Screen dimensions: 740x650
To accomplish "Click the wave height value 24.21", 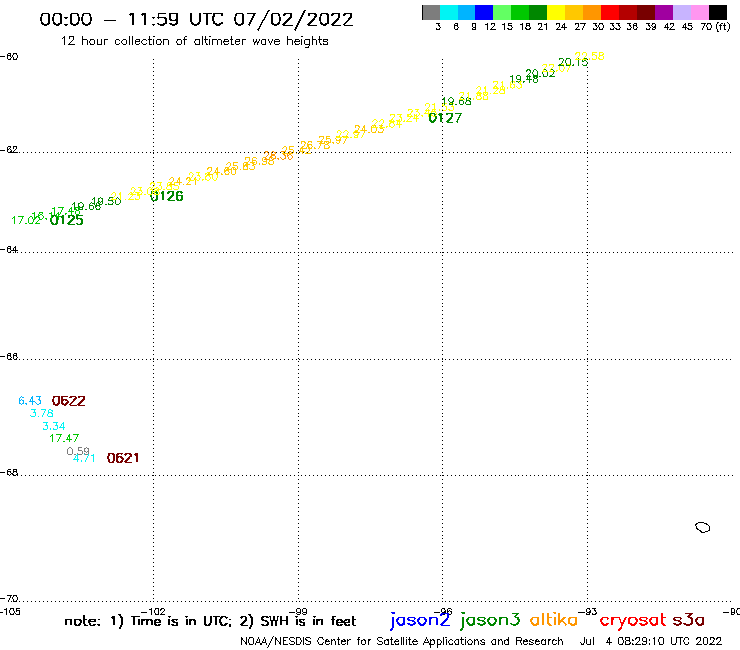I will (x=183, y=181).
